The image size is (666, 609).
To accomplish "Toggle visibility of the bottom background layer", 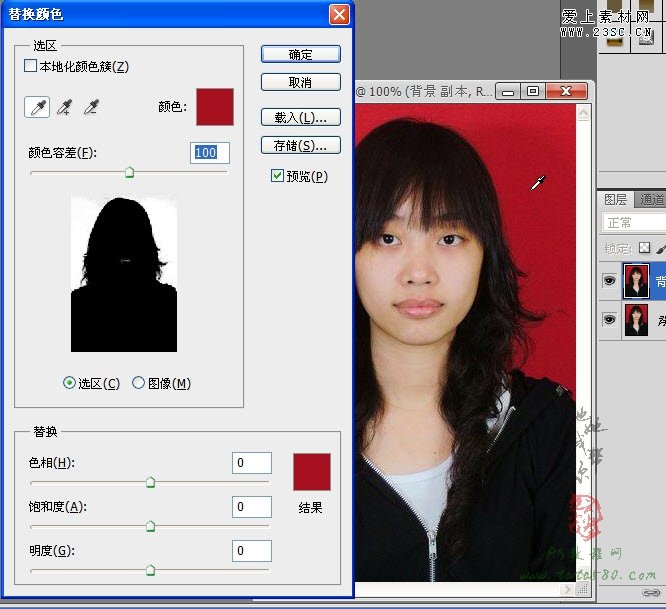I will [608, 320].
